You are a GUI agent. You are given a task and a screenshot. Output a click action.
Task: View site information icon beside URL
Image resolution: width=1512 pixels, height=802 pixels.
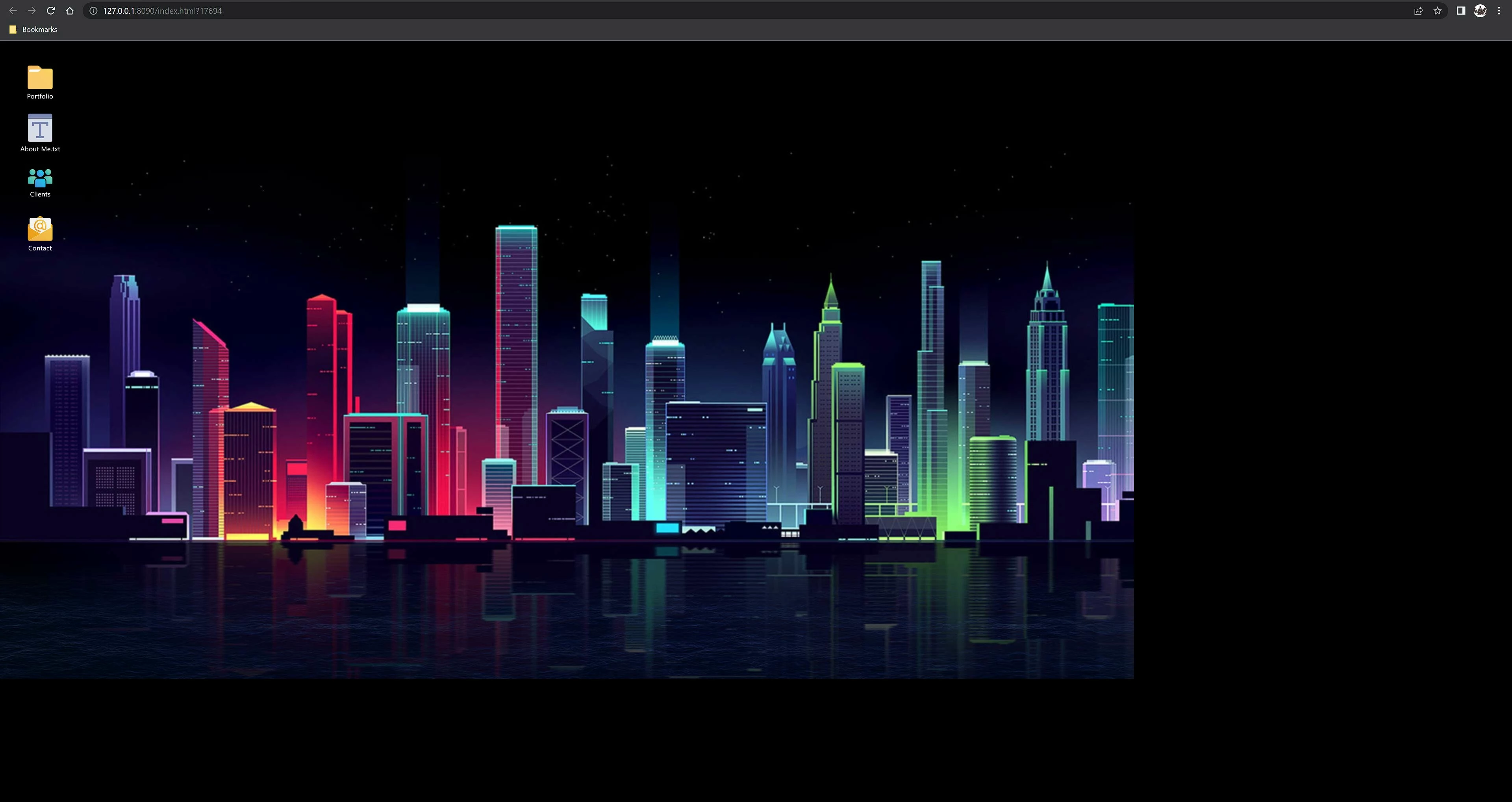pyautogui.click(x=93, y=11)
